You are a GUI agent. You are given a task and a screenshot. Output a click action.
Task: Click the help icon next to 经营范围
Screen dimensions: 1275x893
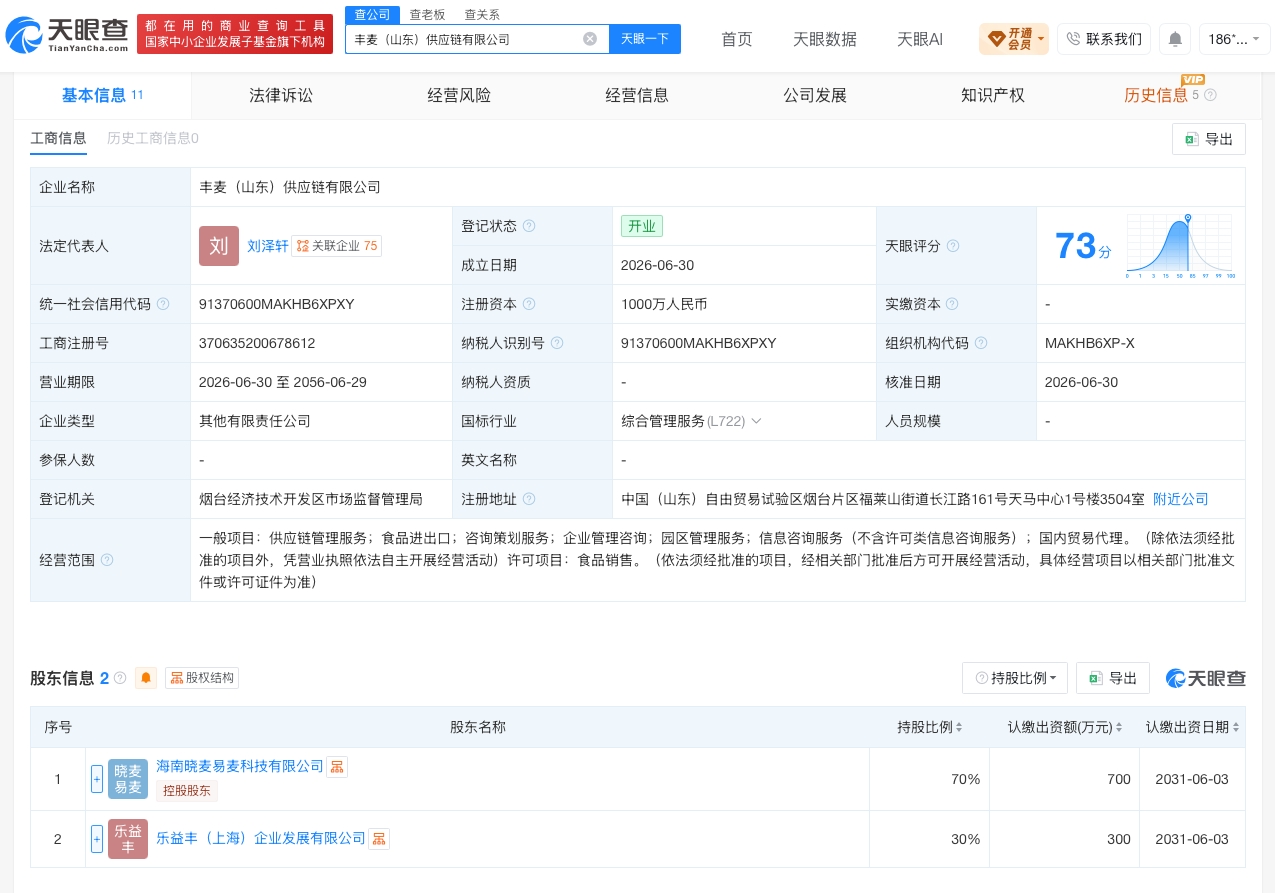pos(107,560)
